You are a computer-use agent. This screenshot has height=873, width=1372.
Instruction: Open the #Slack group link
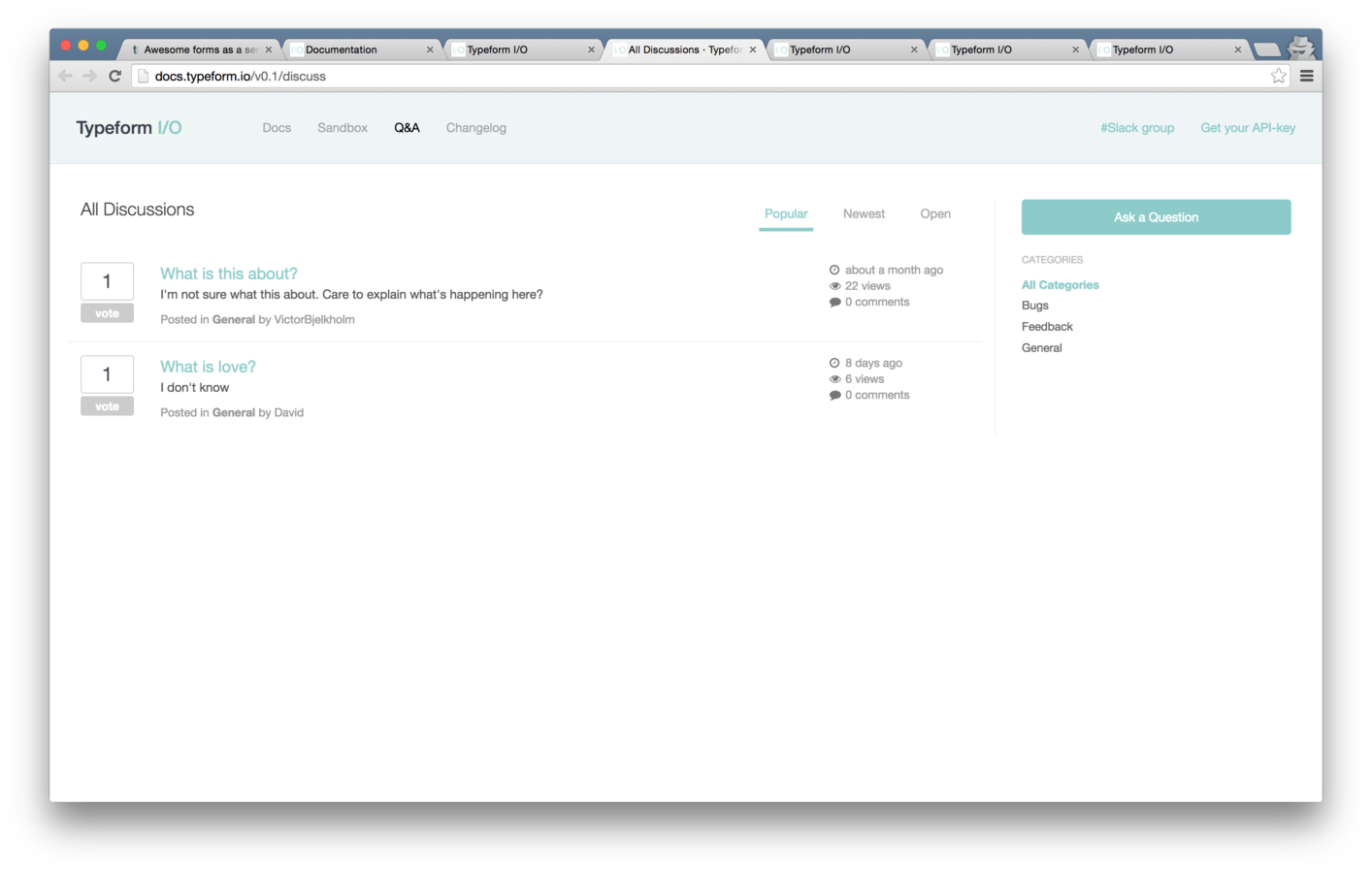coord(1137,128)
